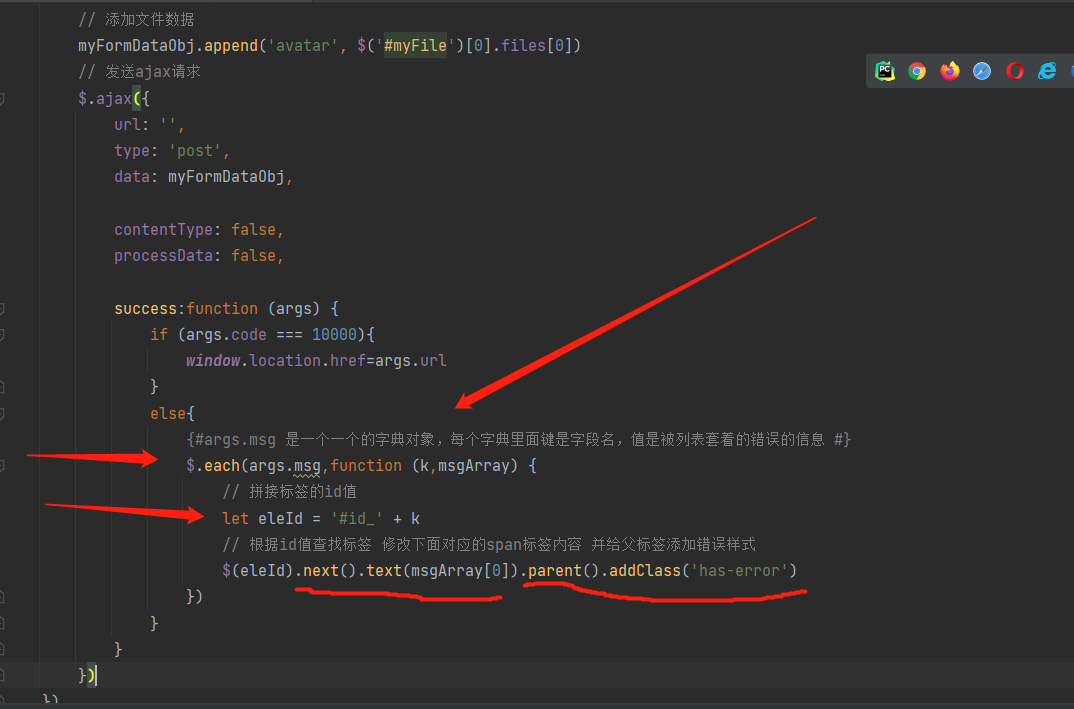Click the .next() method call
The height and width of the screenshot is (709, 1074).
[x=325, y=571]
